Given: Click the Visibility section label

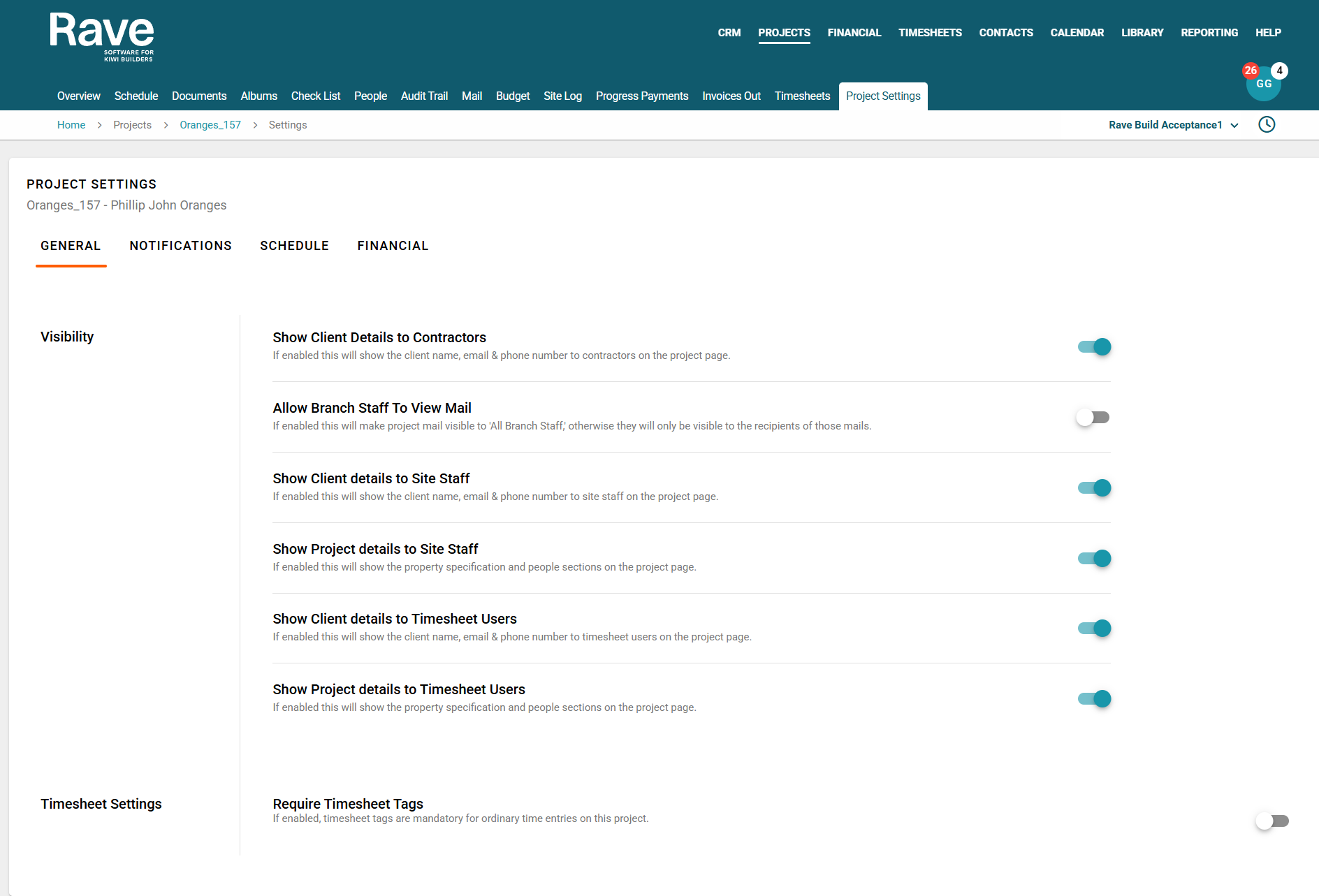Looking at the screenshot, I should 67,337.
